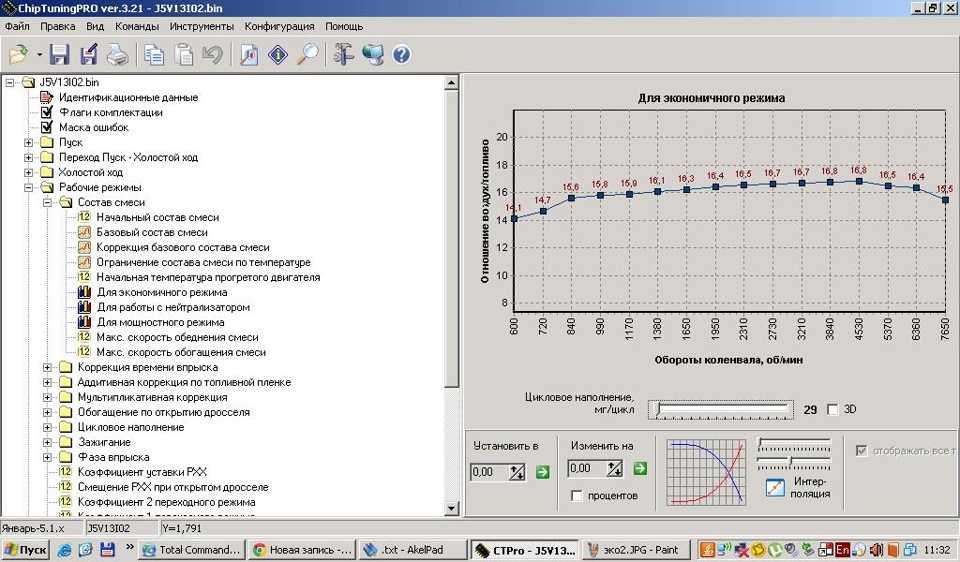Screen dimensions: 960x562
Task: Click green arrow next to Изменить на
Action: point(640,468)
